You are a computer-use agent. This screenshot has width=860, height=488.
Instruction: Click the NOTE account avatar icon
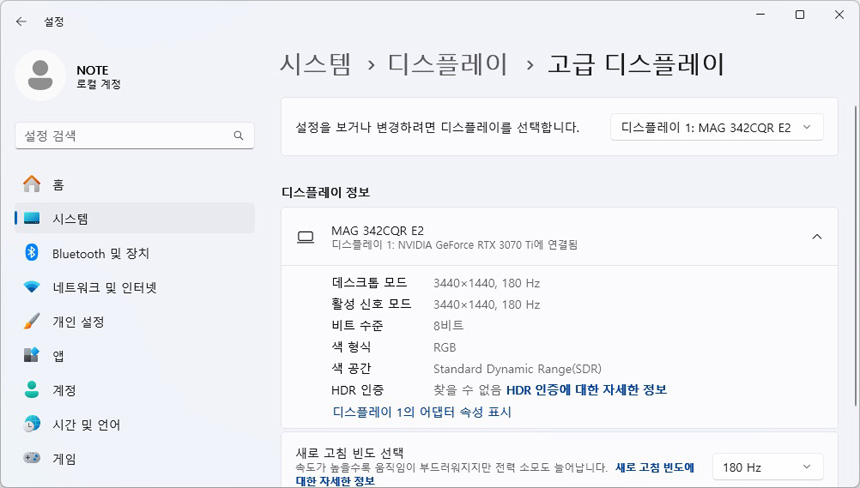[41, 77]
